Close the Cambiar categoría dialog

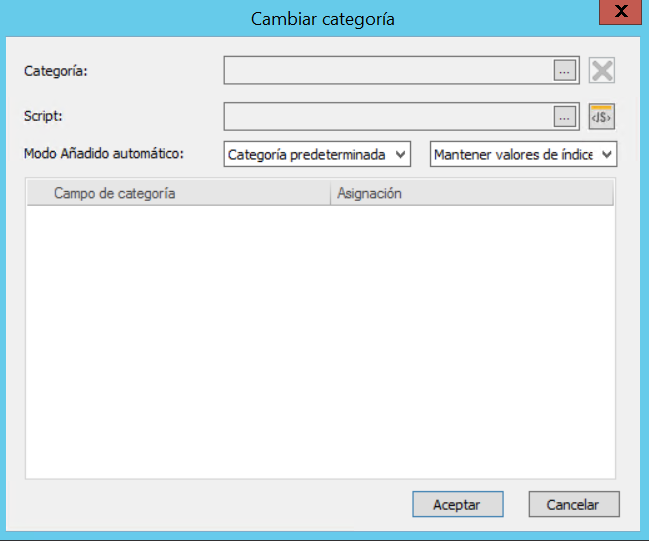pyautogui.click(x=620, y=12)
